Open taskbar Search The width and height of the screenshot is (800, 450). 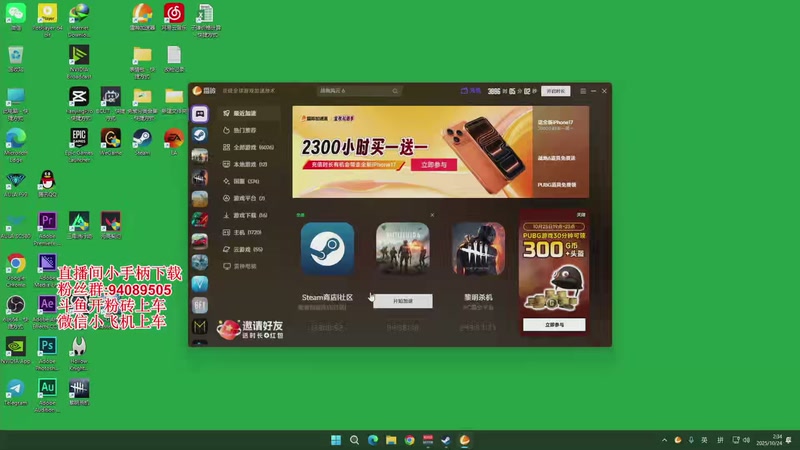click(x=354, y=440)
